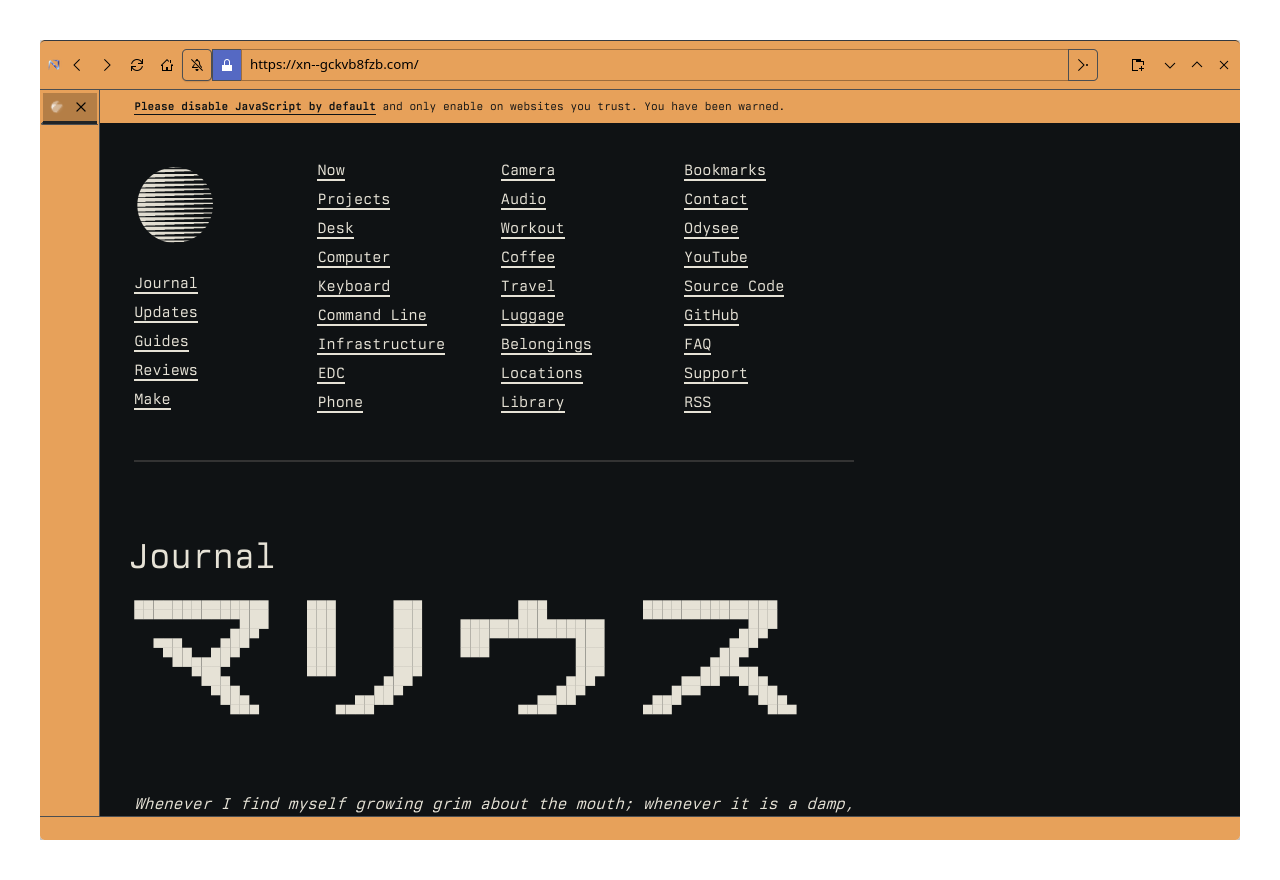Click the pixelated katakana title graphic
This screenshot has width=1280, height=880.
[x=465, y=657]
